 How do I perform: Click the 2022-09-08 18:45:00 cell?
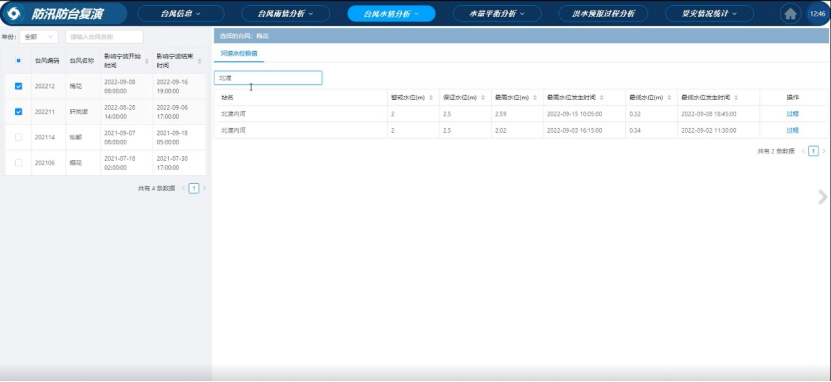[x=708, y=114]
